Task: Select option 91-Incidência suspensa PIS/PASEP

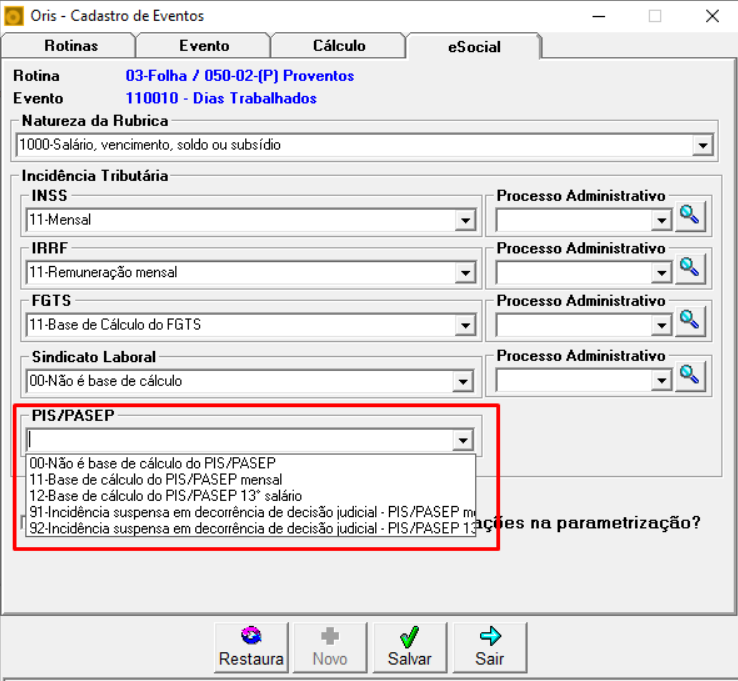Action: (x=251, y=512)
